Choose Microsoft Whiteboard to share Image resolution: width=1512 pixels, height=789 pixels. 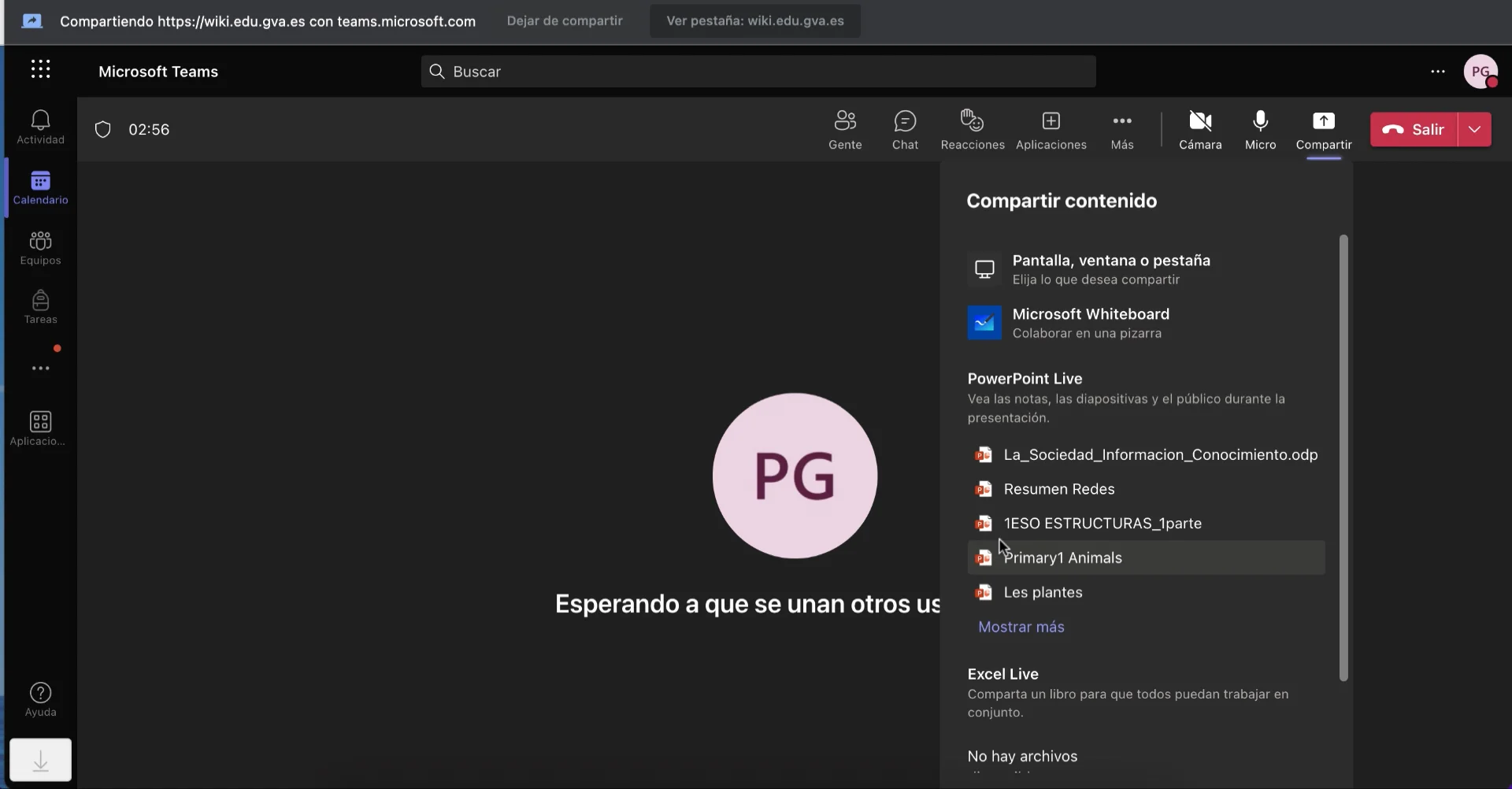[1091, 323]
